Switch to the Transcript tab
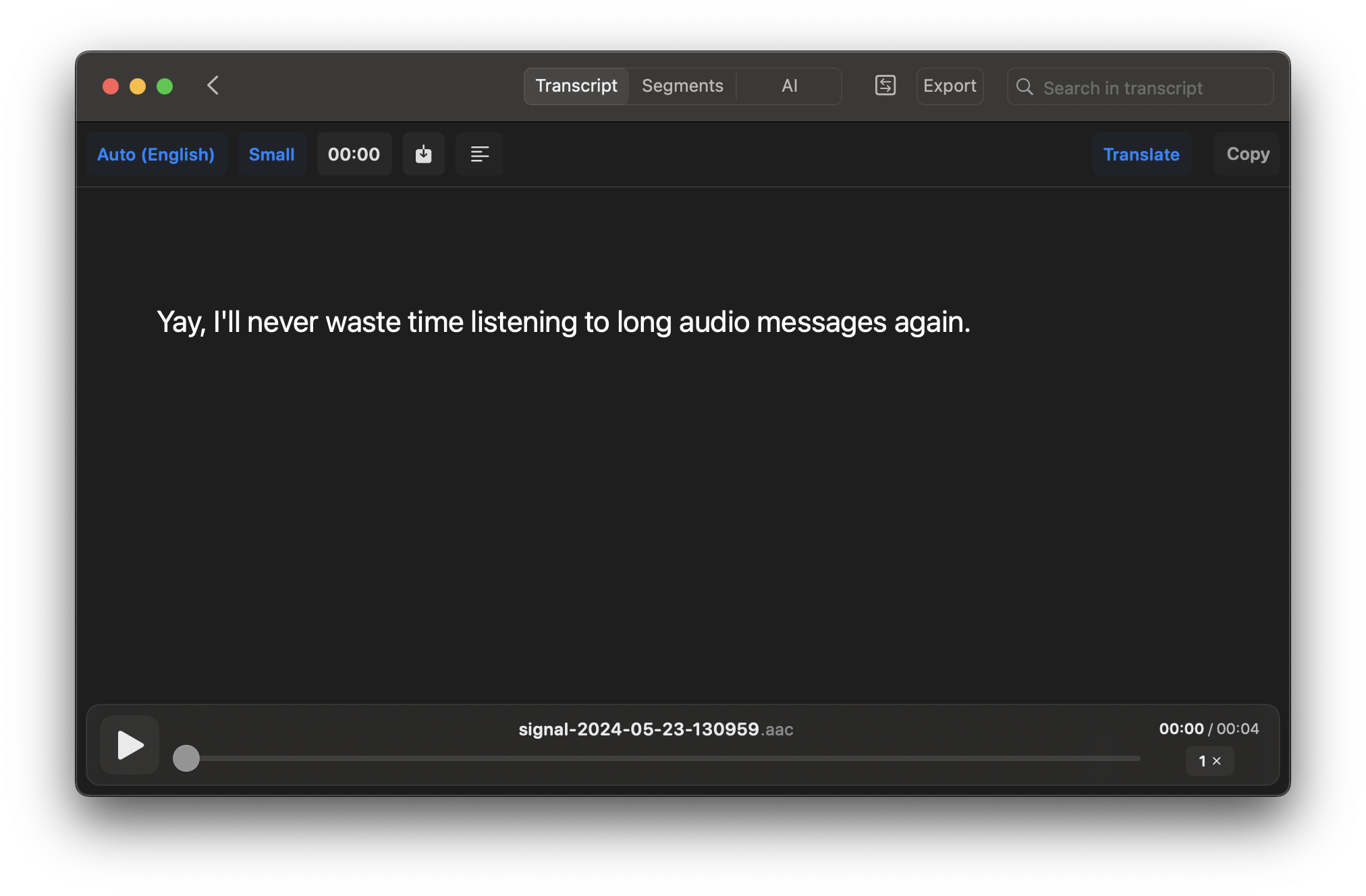The image size is (1366, 896). click(x=576, y=86)
